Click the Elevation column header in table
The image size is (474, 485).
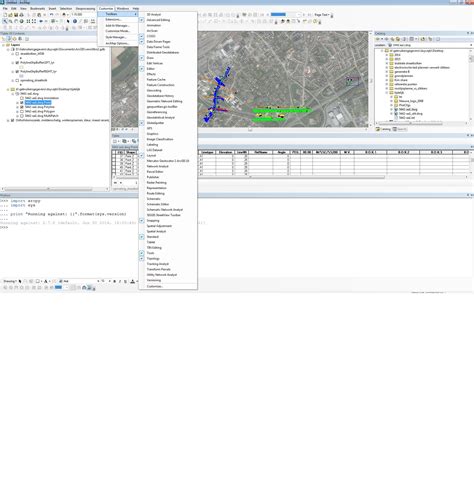coord(225,152)
